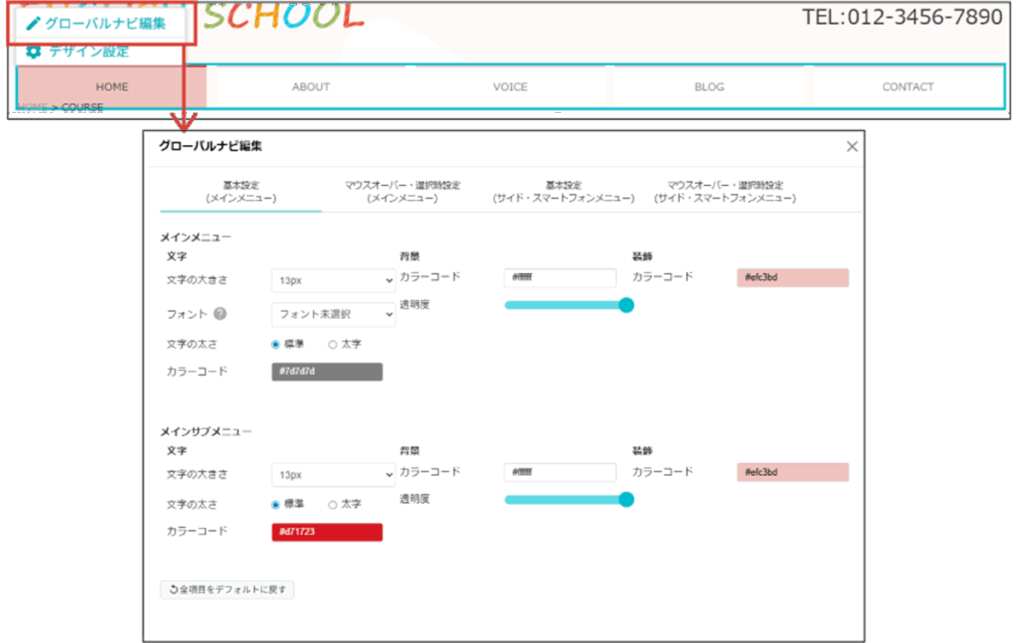Open the フォント未選択 font dropdown

pos(333,314)
